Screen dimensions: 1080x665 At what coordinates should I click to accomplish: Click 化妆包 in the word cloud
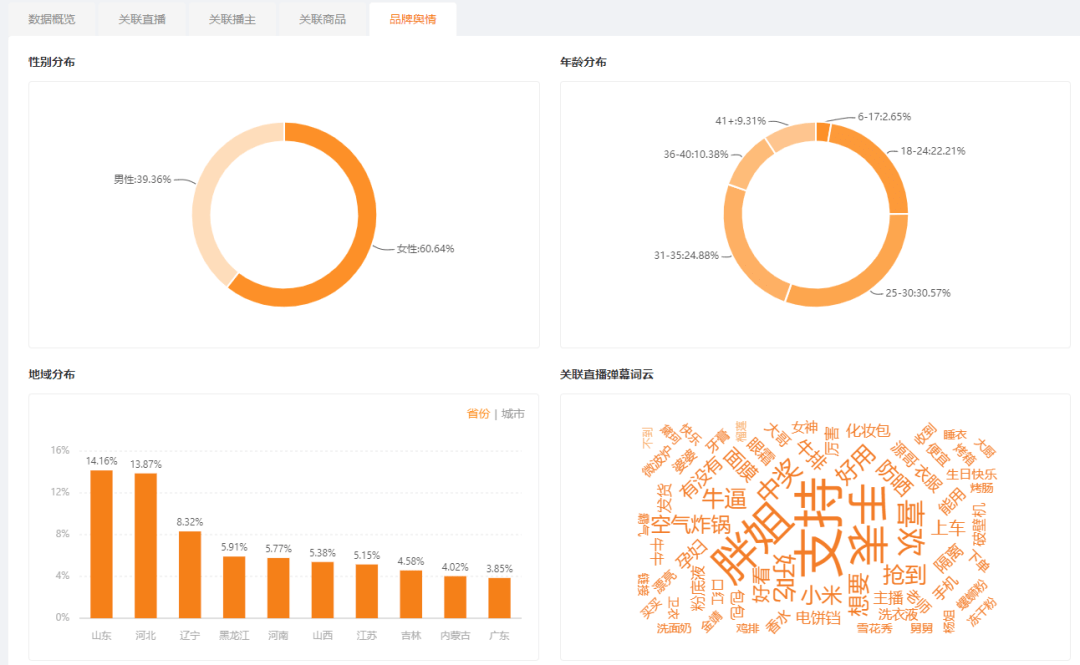867,431
